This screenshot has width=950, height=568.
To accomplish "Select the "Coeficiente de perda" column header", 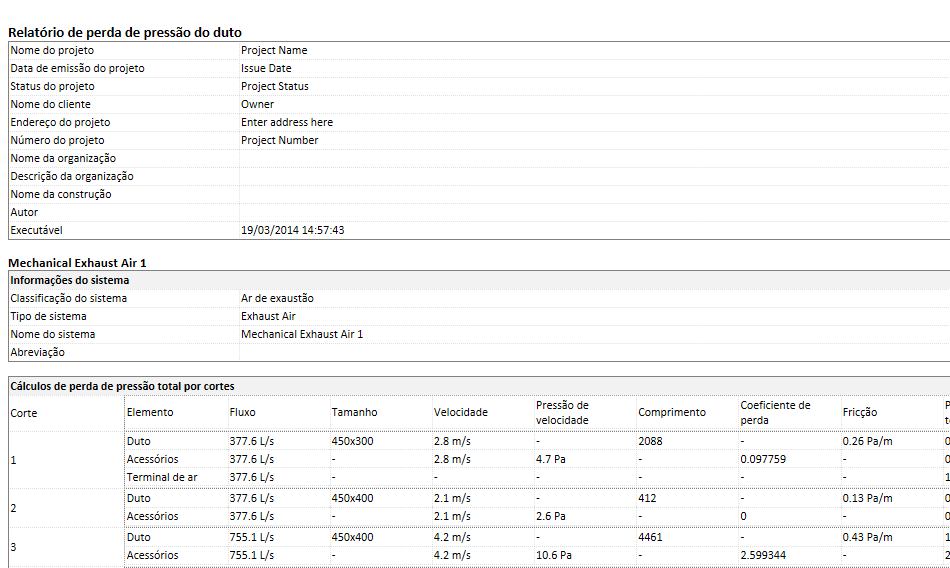I will pyautogui.click(x=776, y=413).
